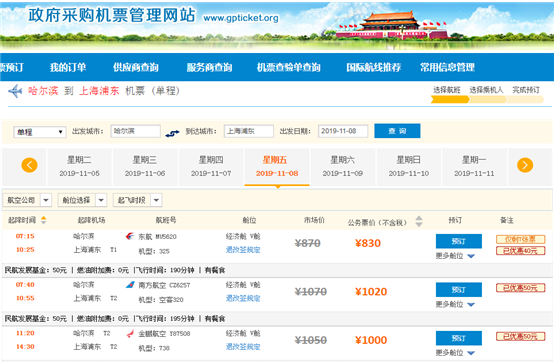This screenshot has width=555, height=363.
Task: Open the 起飞时段 filter dropdown
Action: point(138,200)
